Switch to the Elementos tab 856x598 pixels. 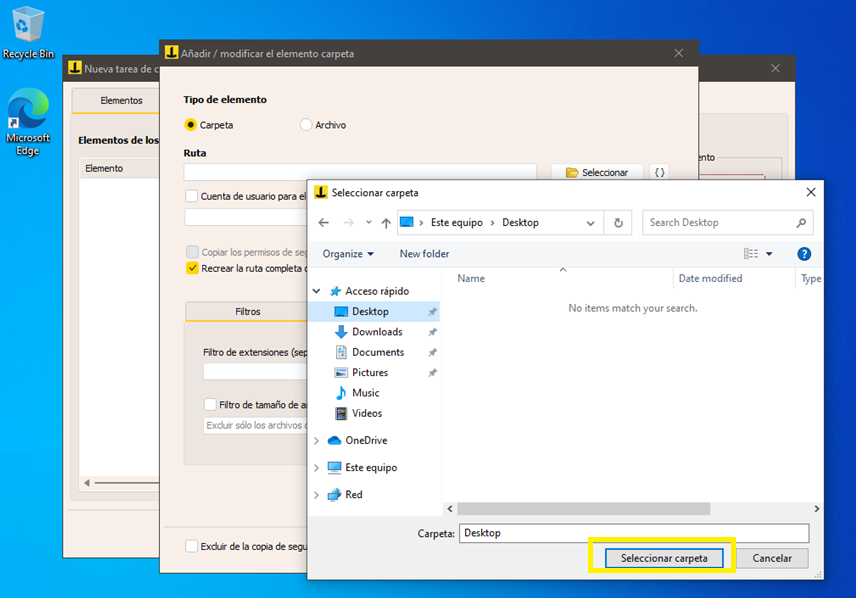point(121,101)
